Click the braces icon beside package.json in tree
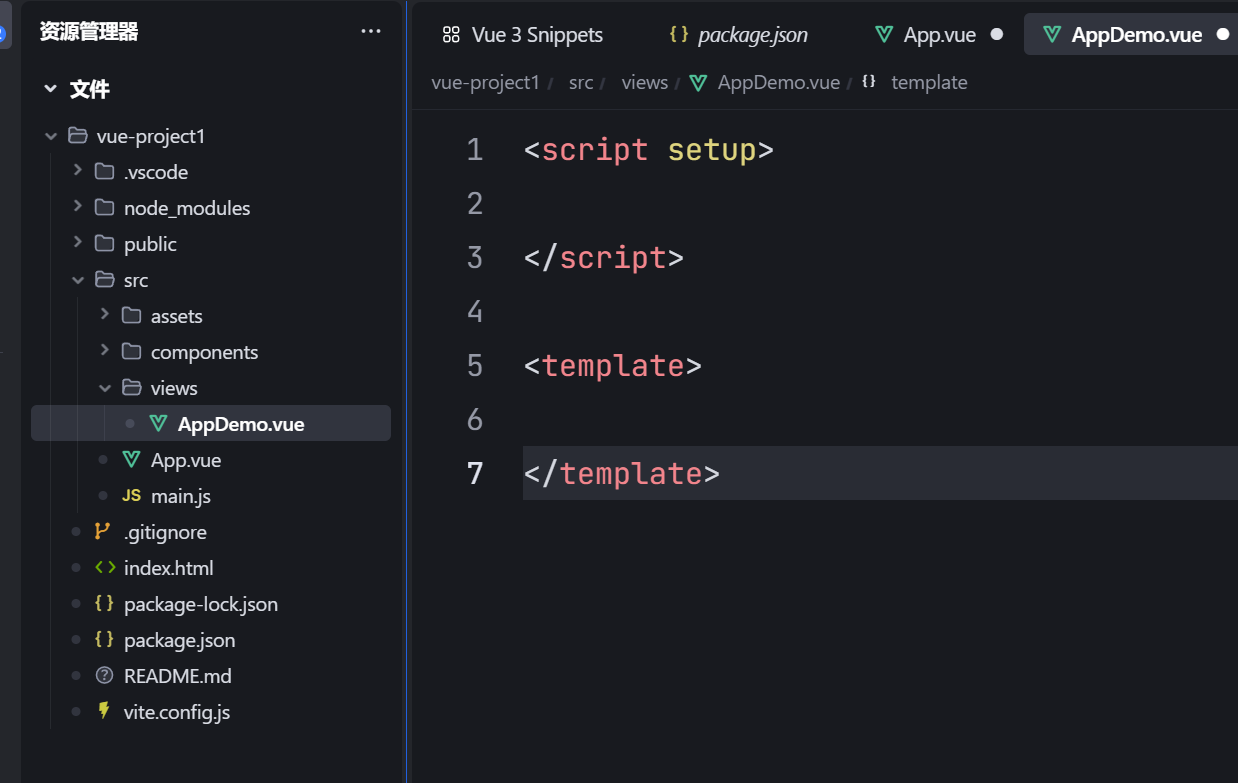Image resolution: width=1238 pixels, height=783 pixels. click(x=104, y=640)
